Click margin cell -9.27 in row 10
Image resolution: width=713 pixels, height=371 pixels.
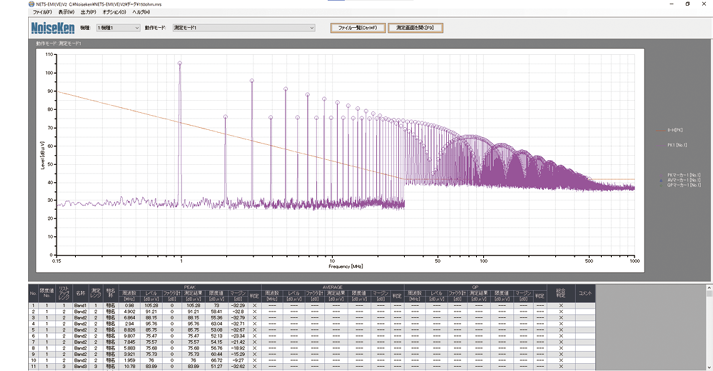(x=238, y=360)
